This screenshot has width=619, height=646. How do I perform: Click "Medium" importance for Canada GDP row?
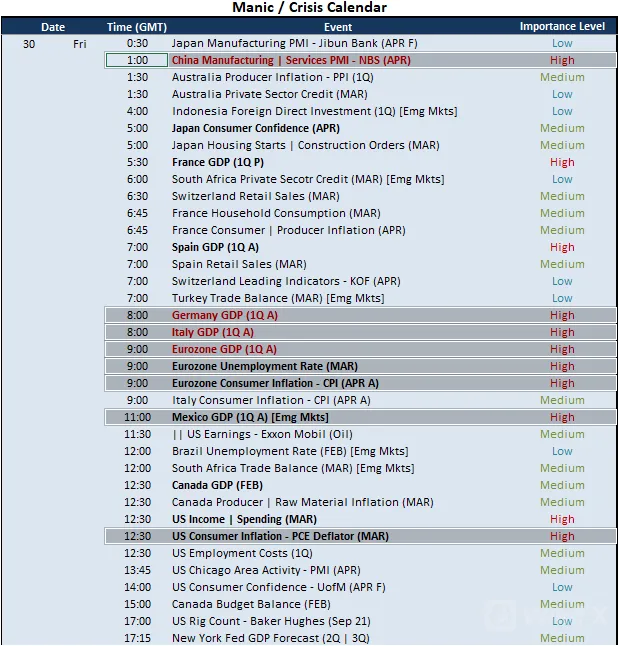click(562, 485)
